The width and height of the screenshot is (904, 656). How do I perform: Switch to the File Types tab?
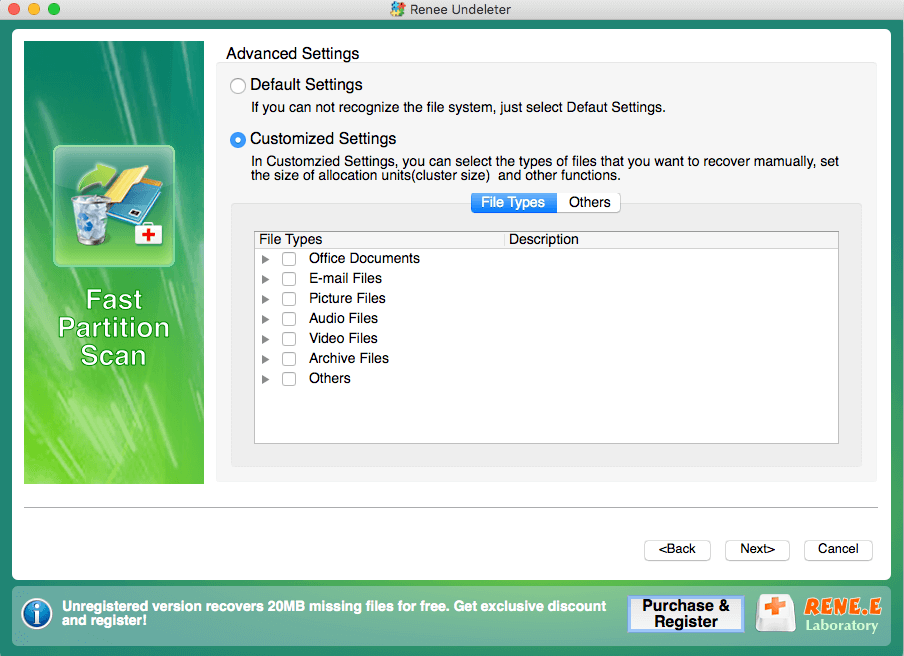513,202
